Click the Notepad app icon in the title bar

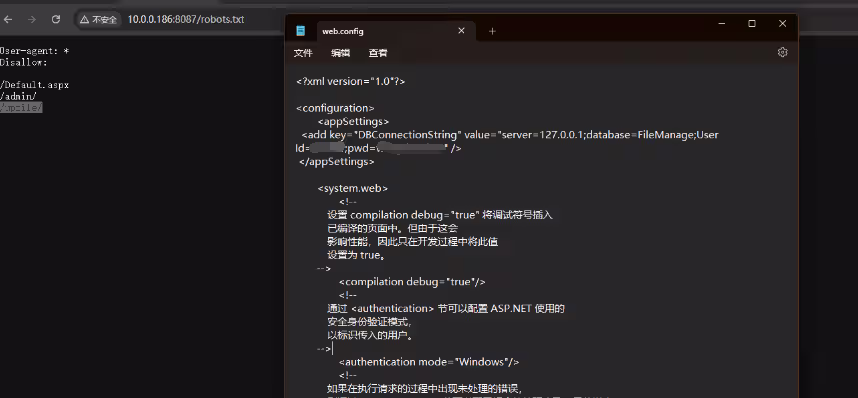click(x=300, y=31)
